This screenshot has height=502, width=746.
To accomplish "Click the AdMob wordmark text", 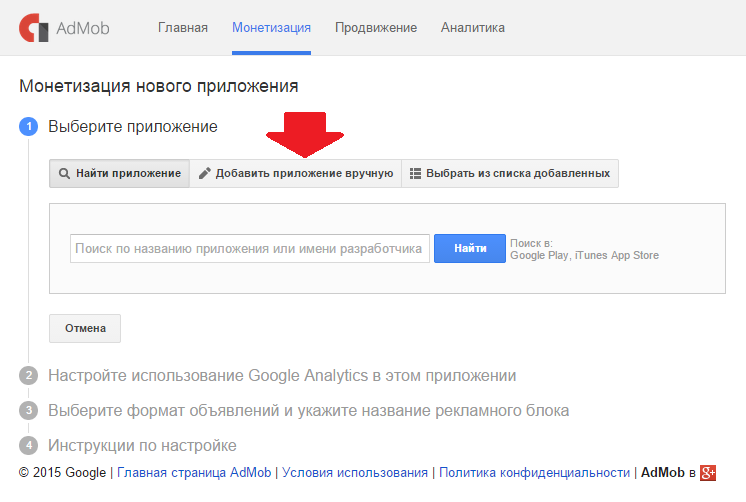I will pos(83,28).
